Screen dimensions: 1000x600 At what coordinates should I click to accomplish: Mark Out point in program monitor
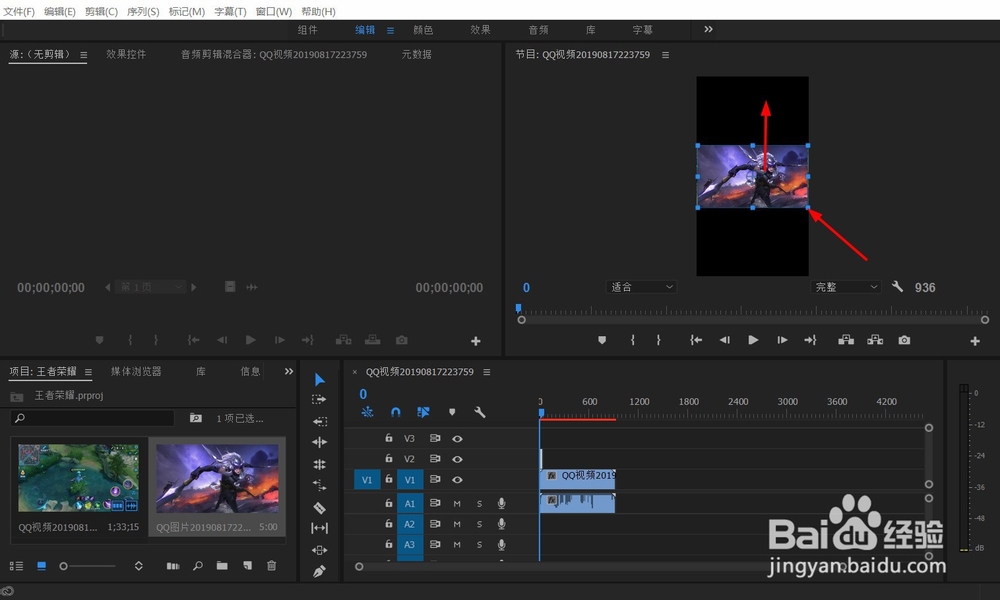tap(658, 340)
